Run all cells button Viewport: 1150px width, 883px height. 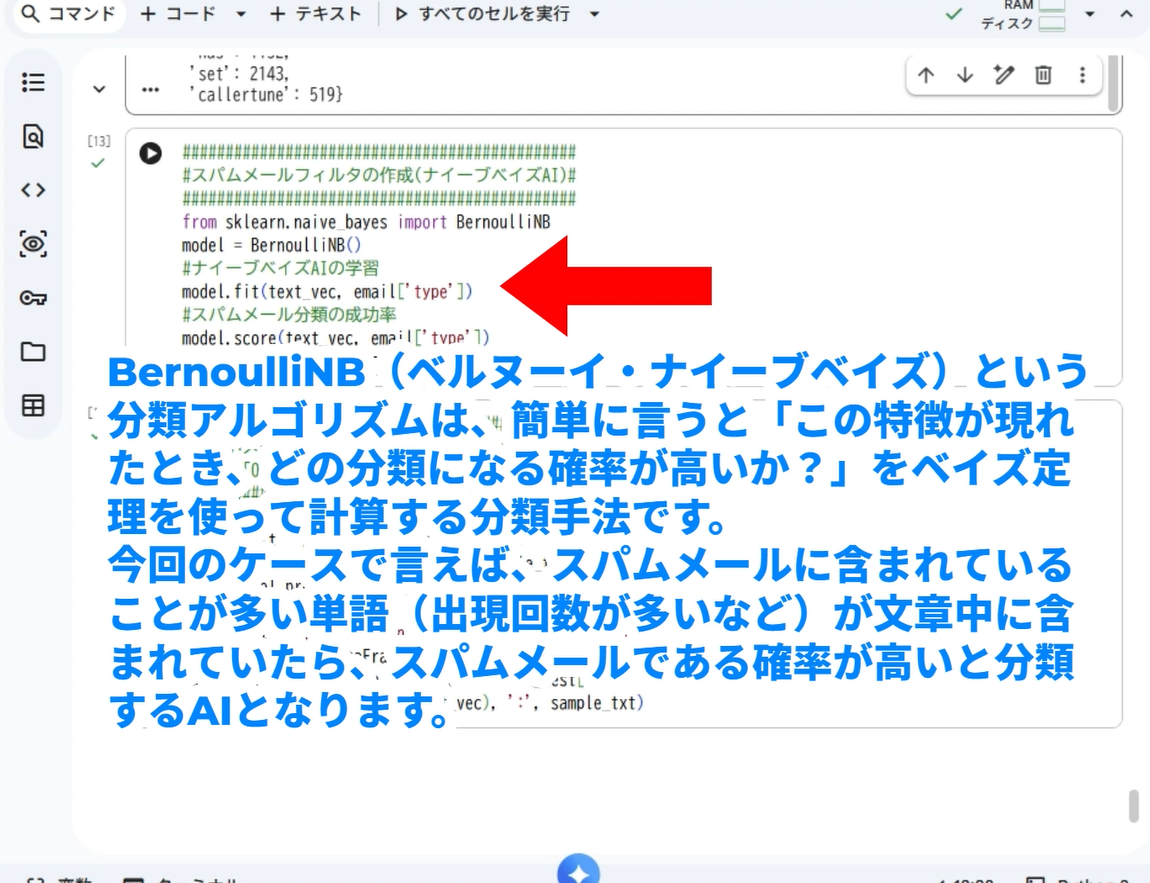[482, 14]
